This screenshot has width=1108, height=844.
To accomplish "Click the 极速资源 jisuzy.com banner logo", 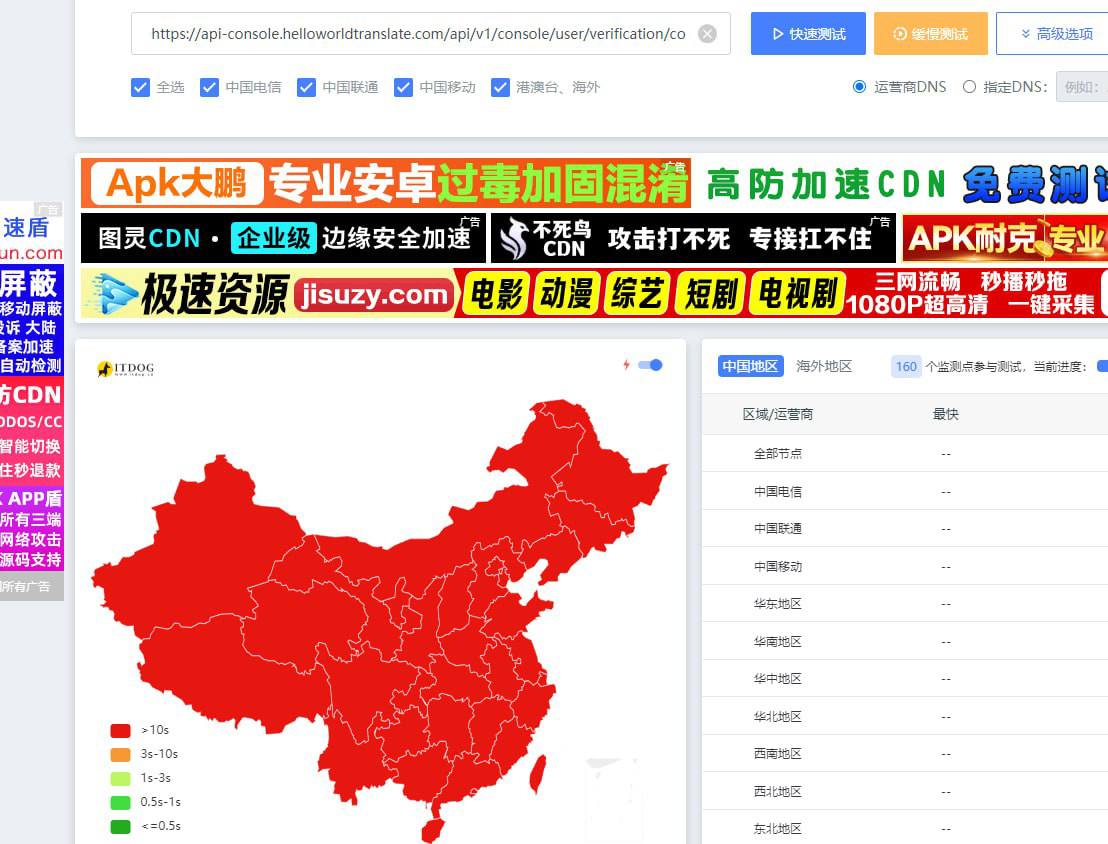I will [x=270, y=294].
